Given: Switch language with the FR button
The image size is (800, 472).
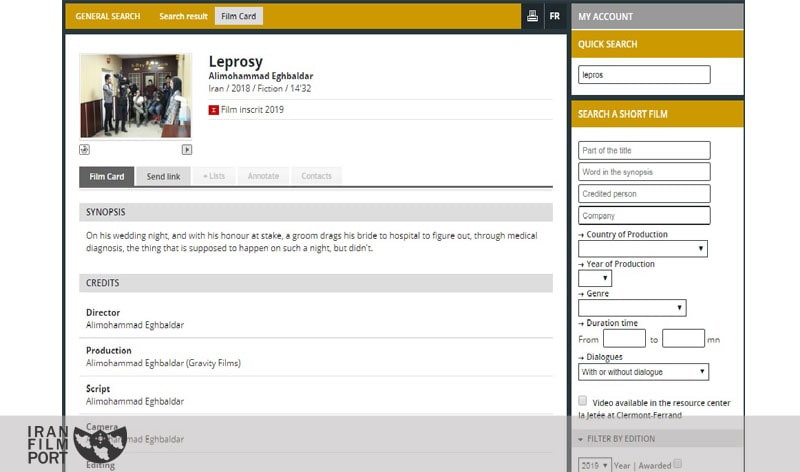Looking at the screenshot, I should pyautogui.click(x=554, y=16).
